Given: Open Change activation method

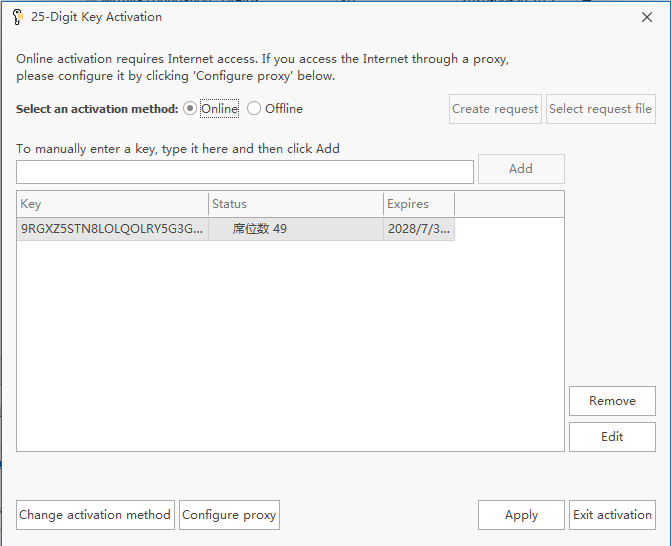Looking at the screenshot, I should 95,515.
